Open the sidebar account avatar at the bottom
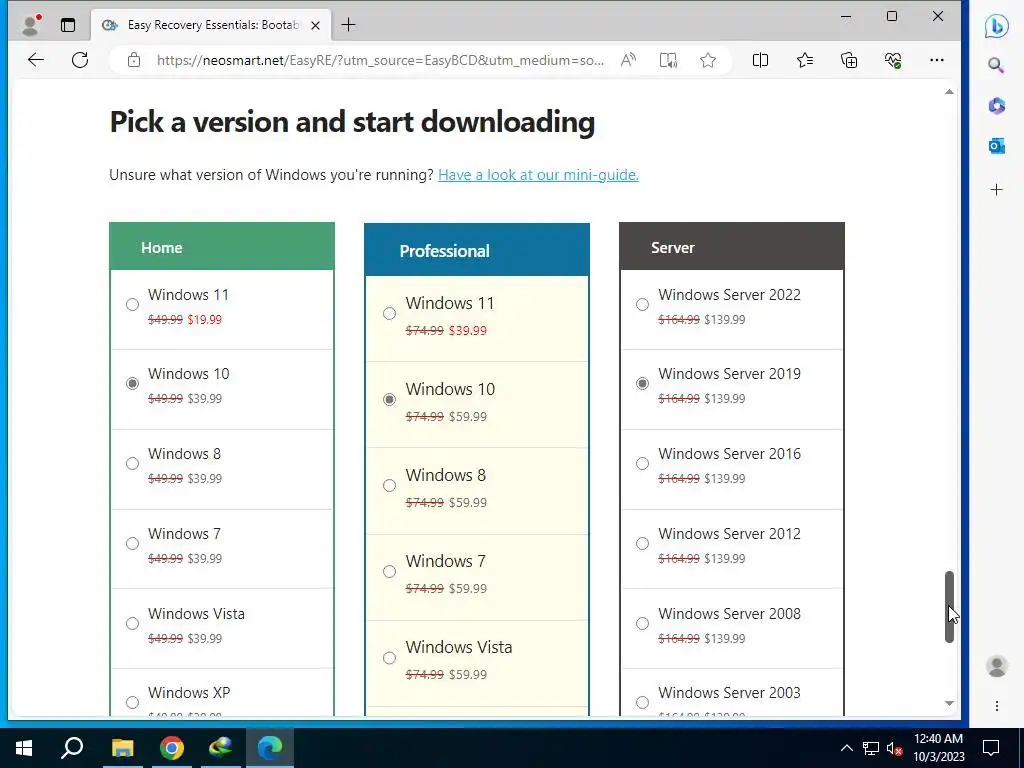This screenshot has height=768, width=1024. (997, 667)
